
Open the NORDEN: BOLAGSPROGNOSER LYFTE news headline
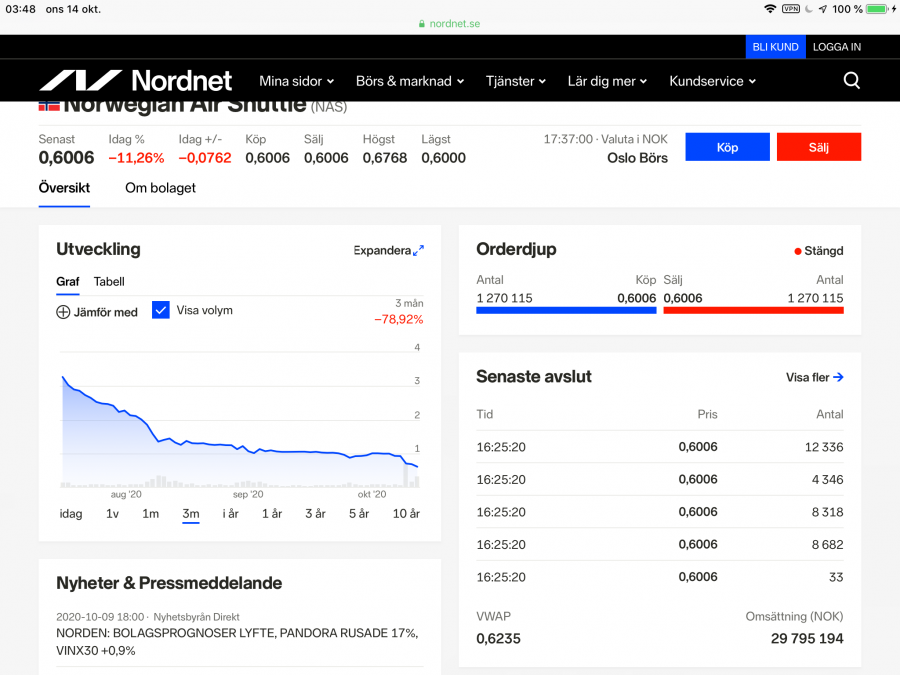(237, 642)
